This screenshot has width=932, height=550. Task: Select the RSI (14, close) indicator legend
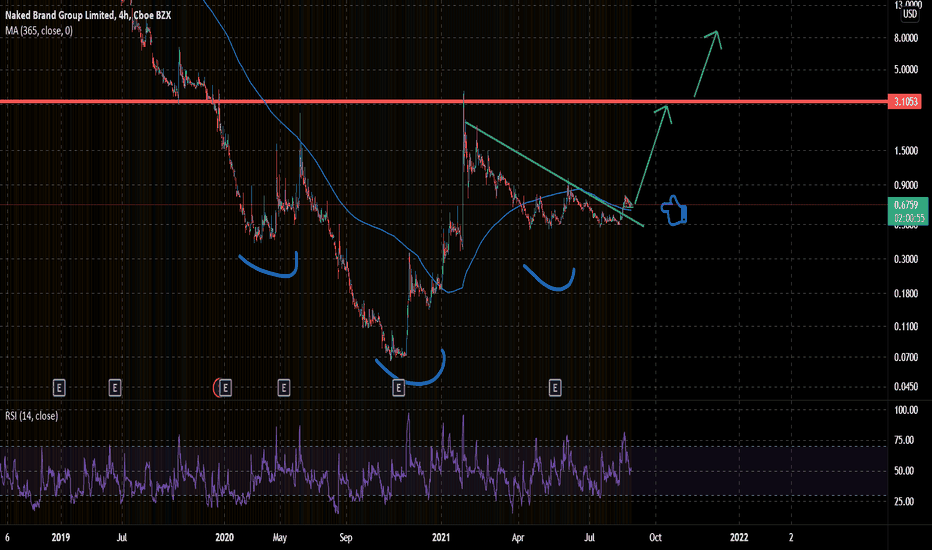pyautogui.click(x=32, y=416)
